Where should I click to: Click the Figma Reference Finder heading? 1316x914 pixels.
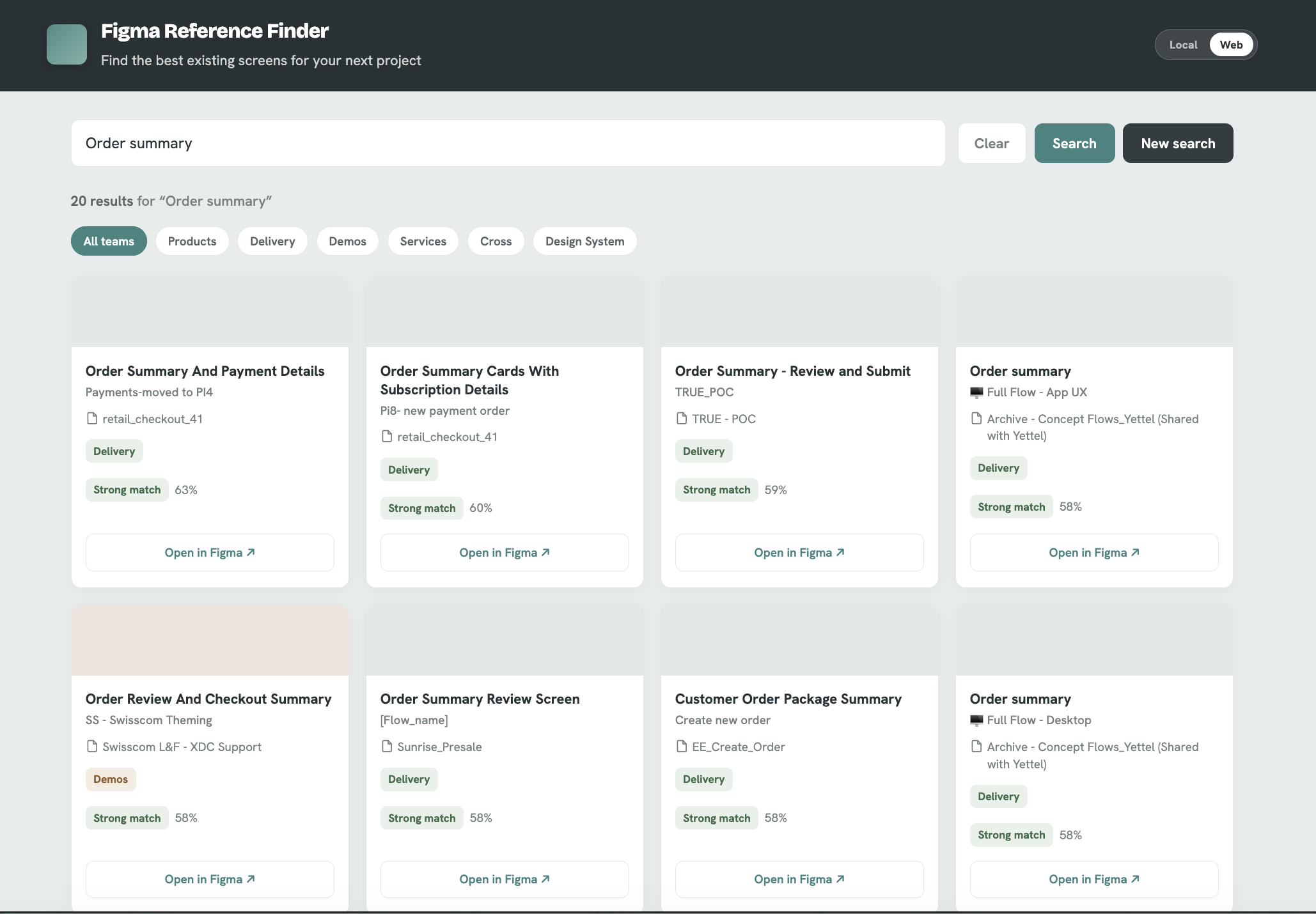[214, 31]
